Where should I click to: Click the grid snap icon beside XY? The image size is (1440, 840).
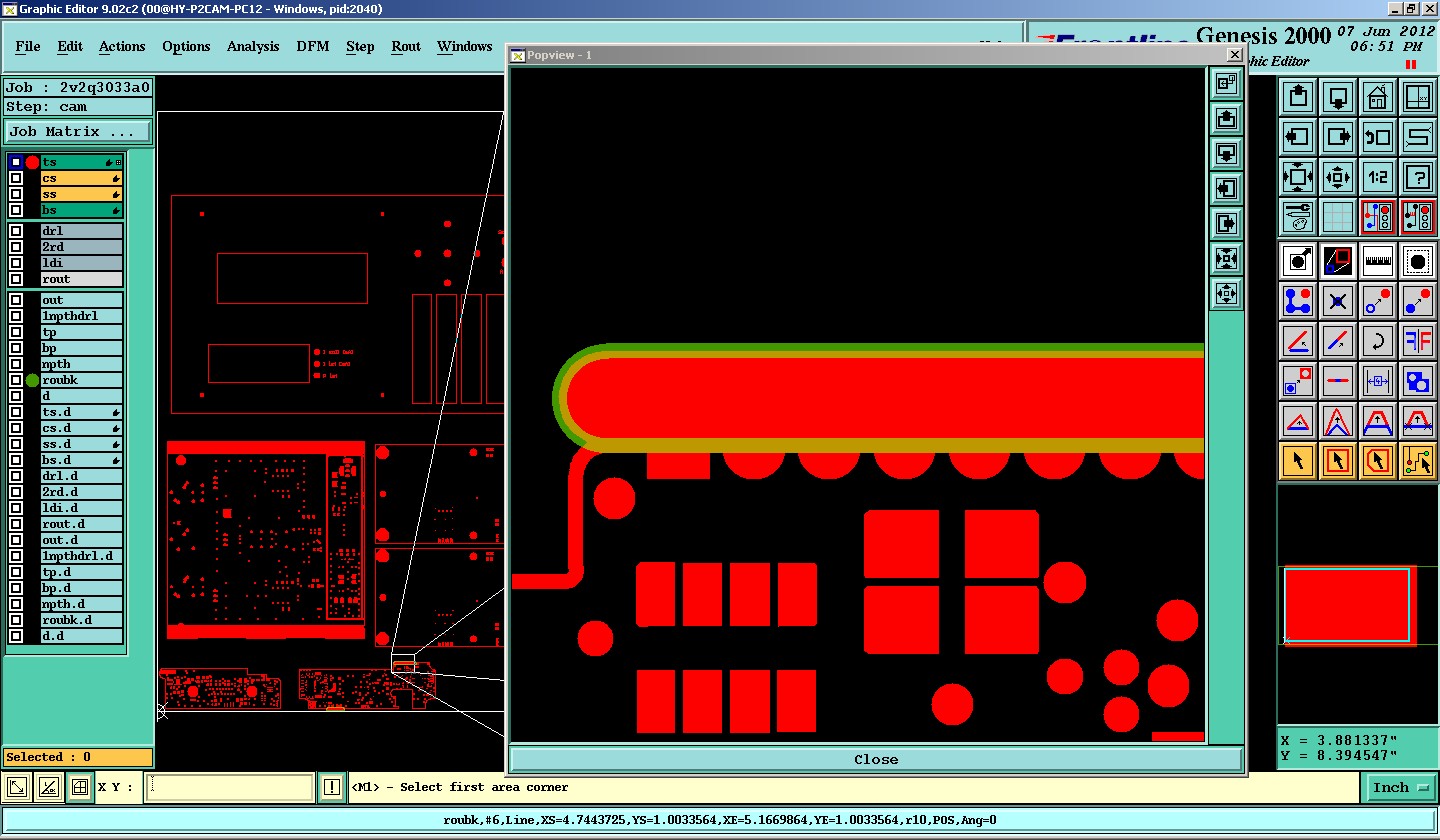[x=81, y=788]
